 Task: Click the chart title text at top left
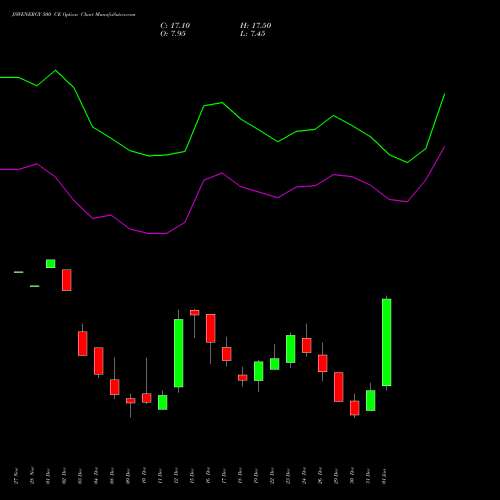click(74, 15)
